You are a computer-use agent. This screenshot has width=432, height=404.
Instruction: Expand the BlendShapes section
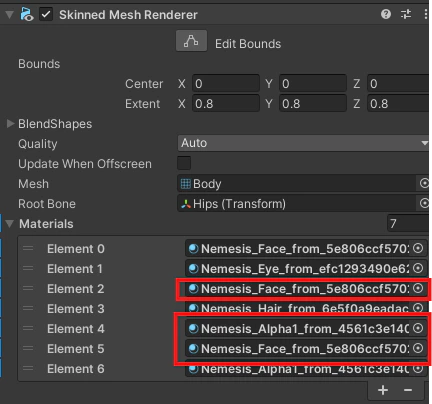(x=10, y=124)
